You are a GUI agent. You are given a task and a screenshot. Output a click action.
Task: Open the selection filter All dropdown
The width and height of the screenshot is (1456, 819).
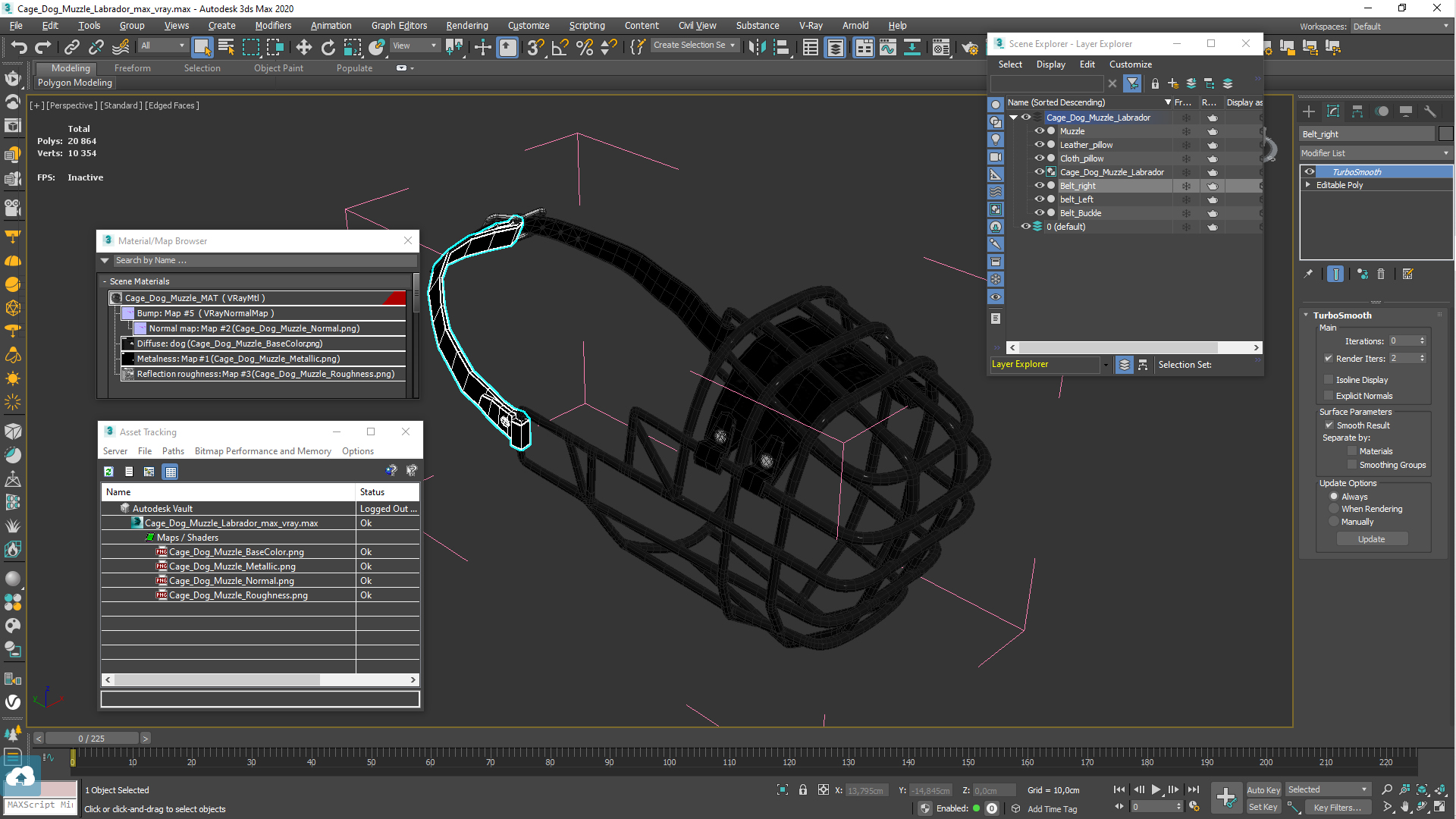(163, 45)
